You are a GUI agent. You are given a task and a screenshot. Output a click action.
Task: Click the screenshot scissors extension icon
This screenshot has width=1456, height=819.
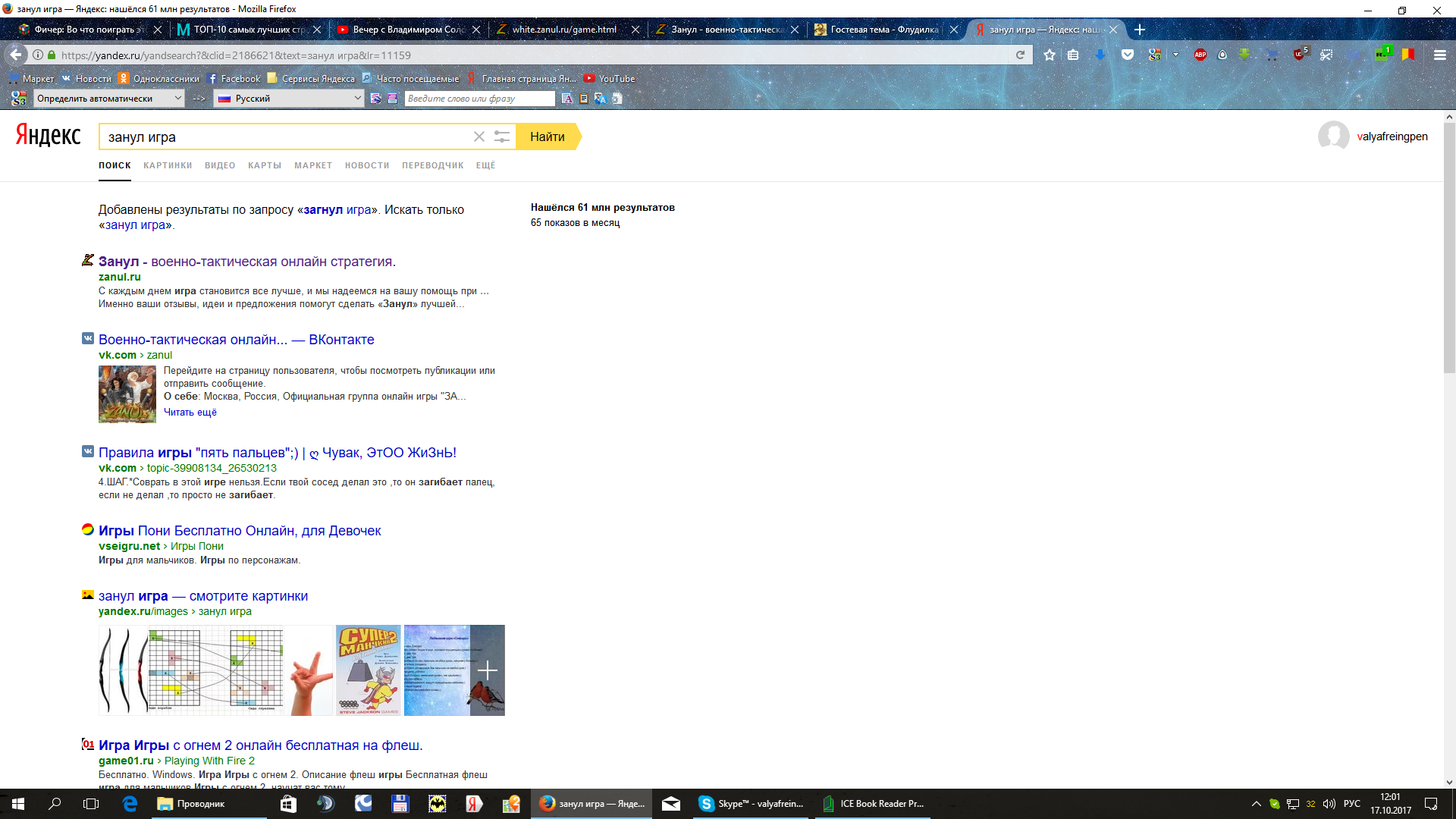[x=1326, y=55]
